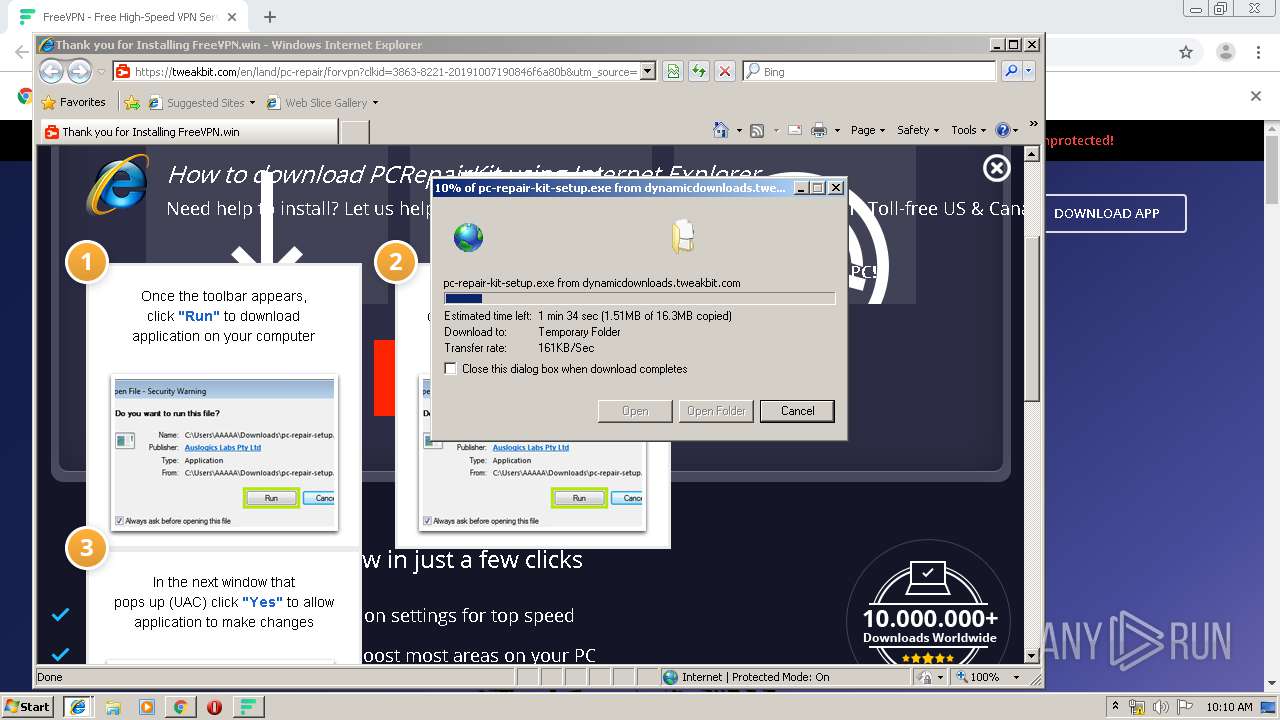Click the Home icon in IE command bar
The width and height of the screenshot is (1280, 720).
coord(721,130)
